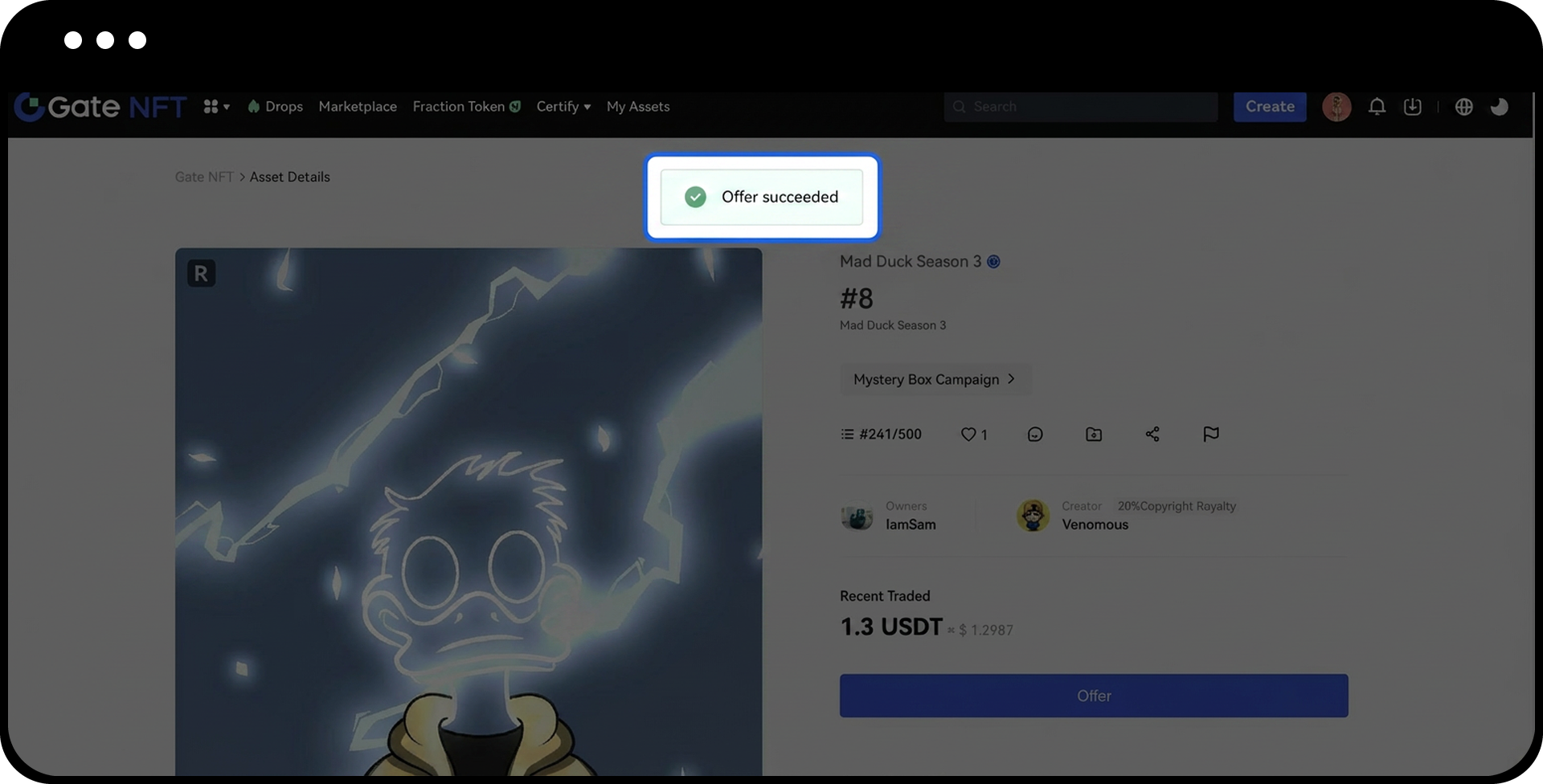Open the Drops menu item

[276, 107]
